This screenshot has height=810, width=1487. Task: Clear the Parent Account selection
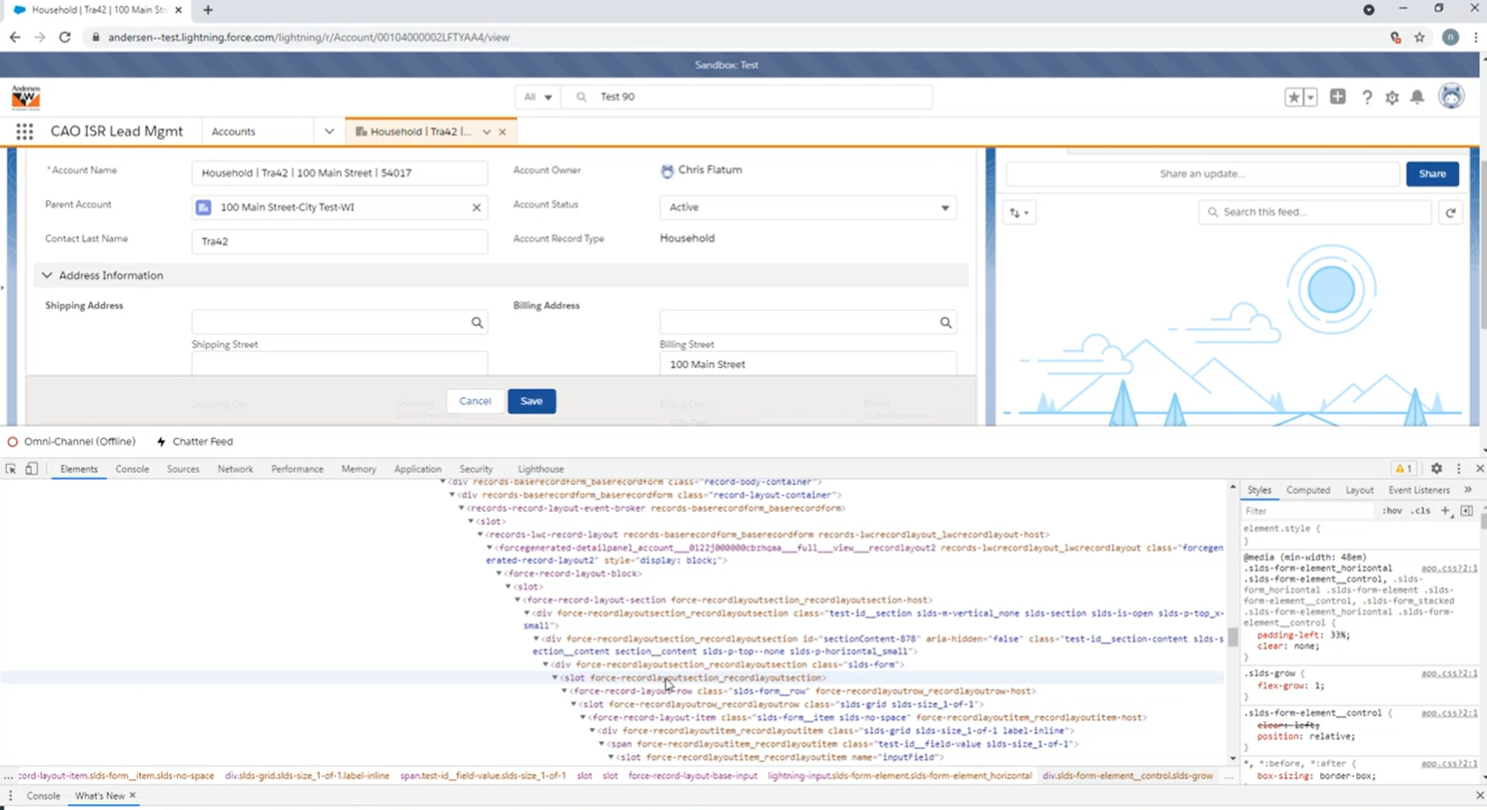(476, 208)
